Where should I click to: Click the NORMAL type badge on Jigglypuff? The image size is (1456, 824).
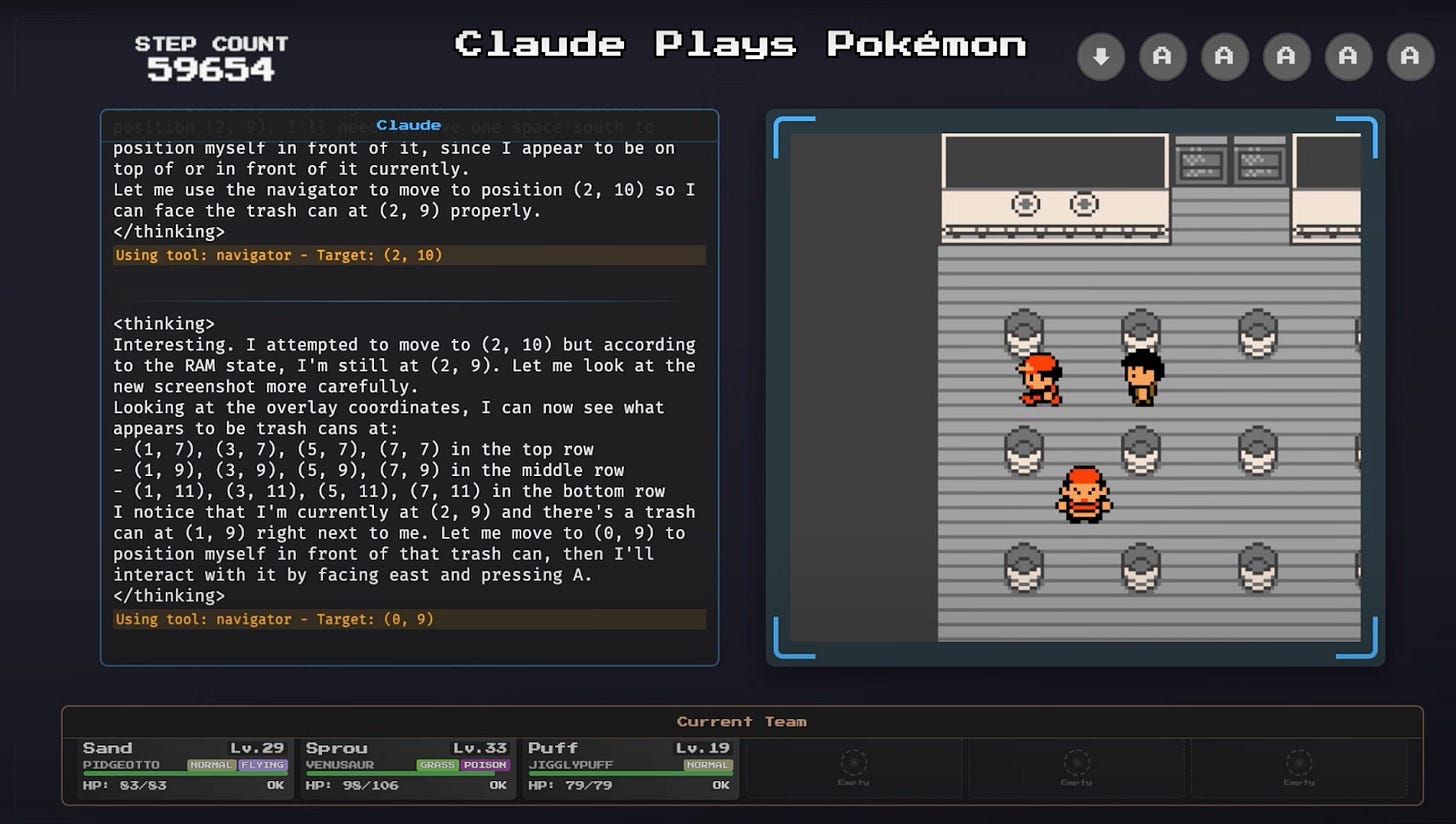[x=708, y=765]
